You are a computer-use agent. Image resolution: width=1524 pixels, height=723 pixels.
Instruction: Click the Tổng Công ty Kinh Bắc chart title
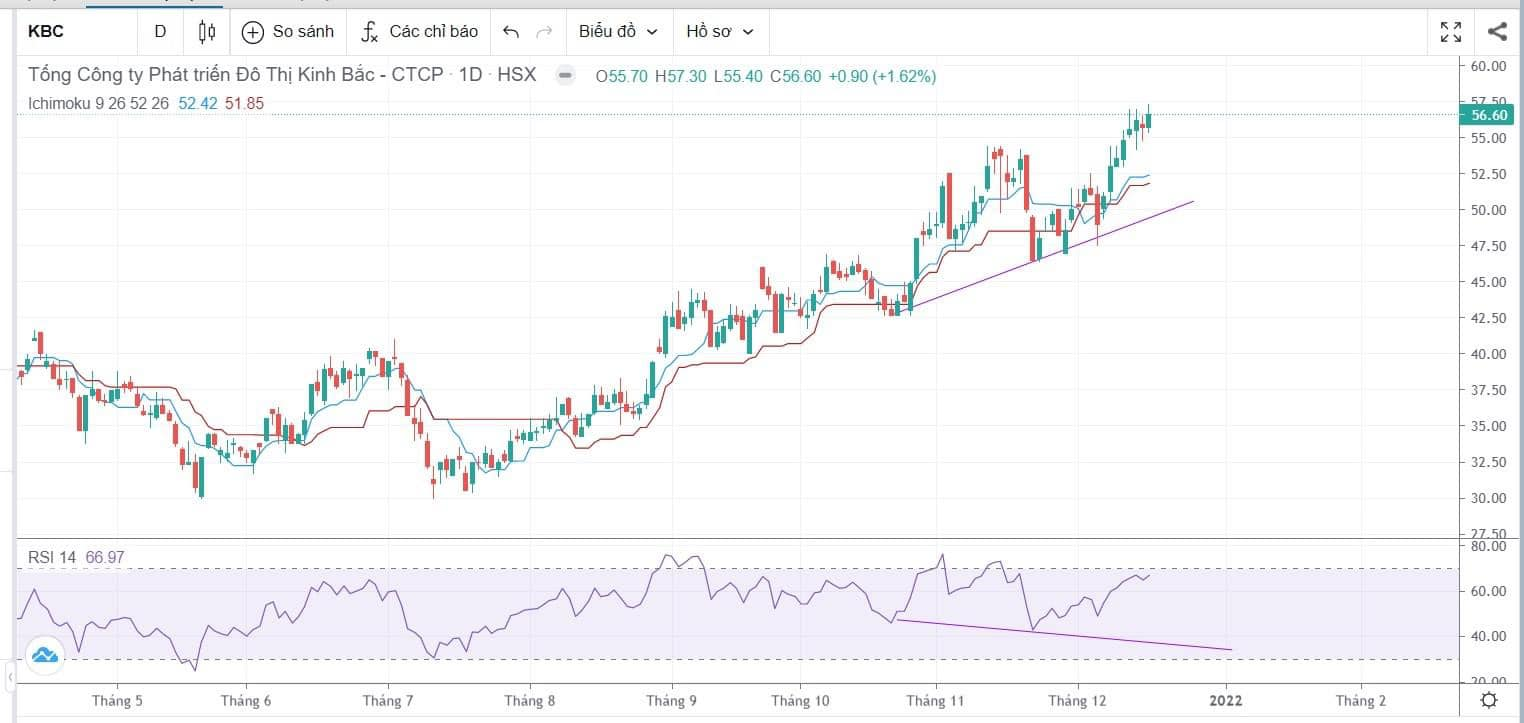(282, 75)
